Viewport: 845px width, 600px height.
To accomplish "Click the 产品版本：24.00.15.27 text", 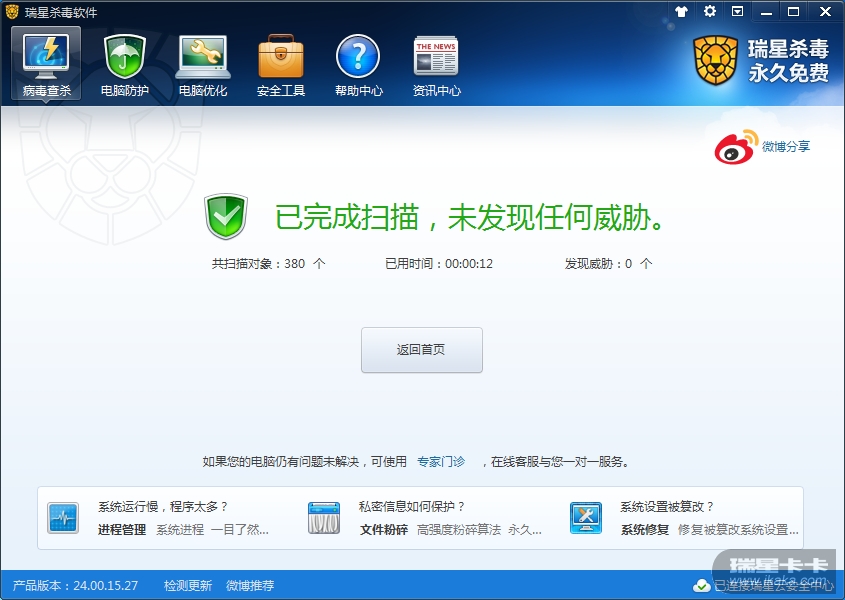I will click(75, 585).
